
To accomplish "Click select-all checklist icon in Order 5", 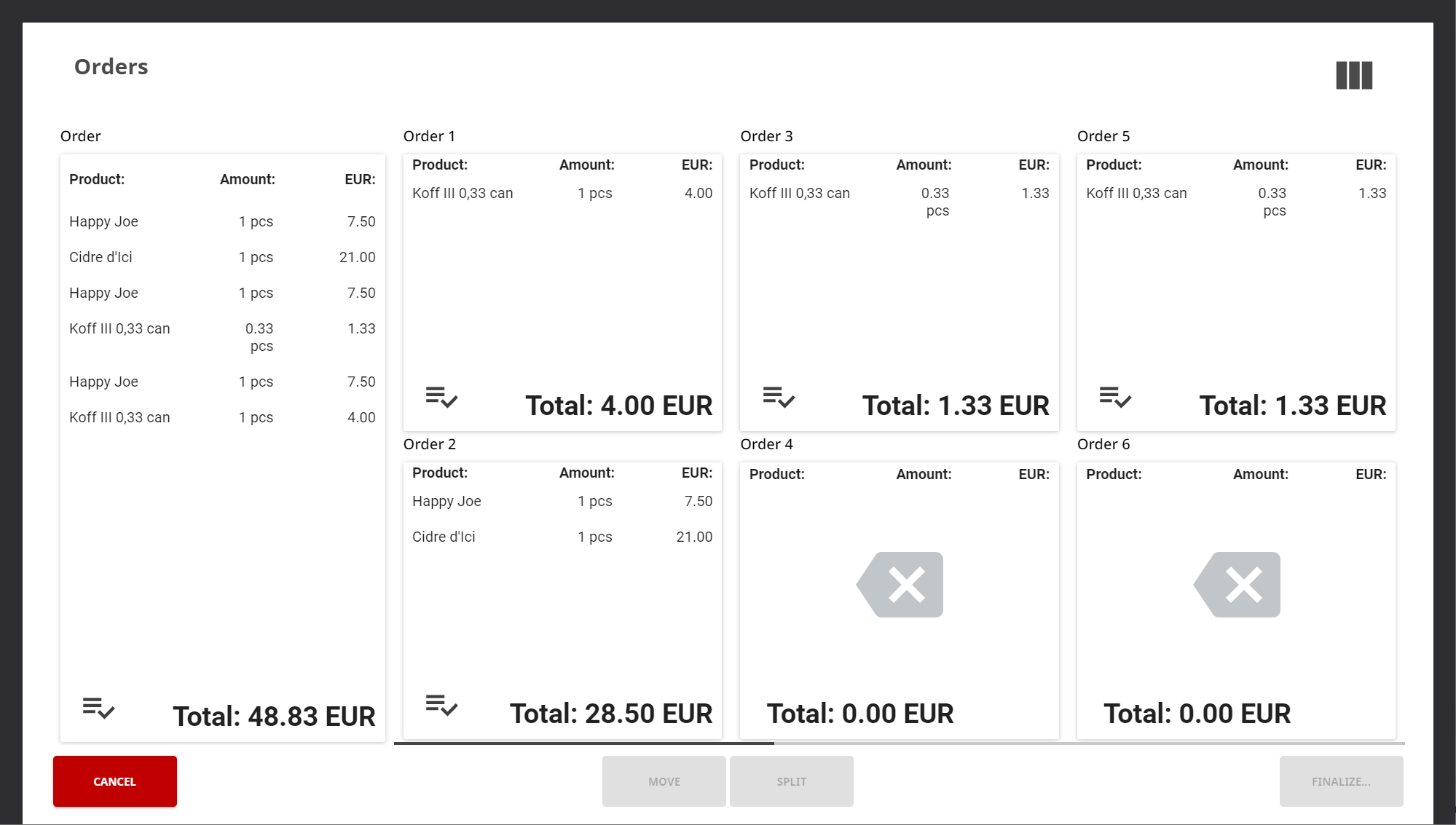I will coord(1115,398).
